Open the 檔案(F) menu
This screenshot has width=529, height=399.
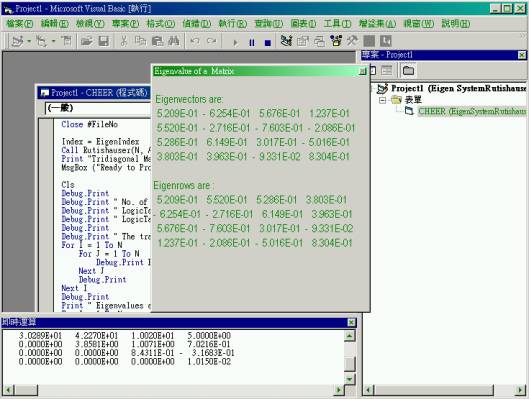[20, 24]
